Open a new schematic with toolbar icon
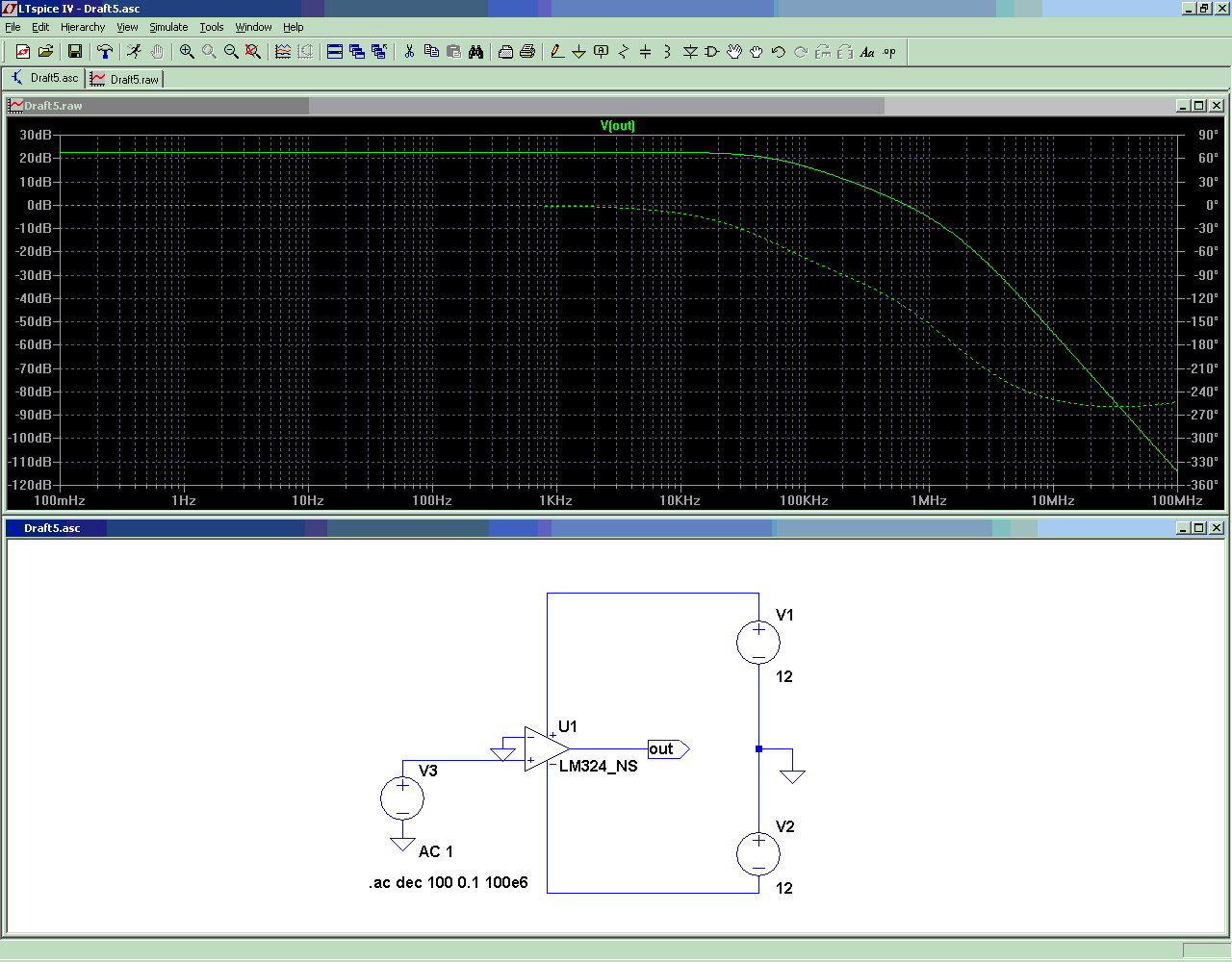This screenshot has width=1232, height=962. (23, 52)
